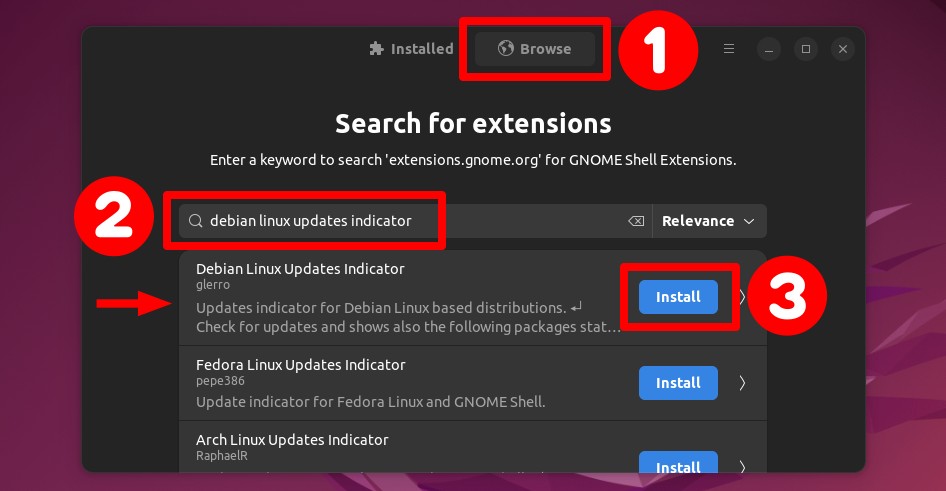Expand details chevron for Arch Linux Updates Indicator
Screen dimensions: 946x491
743,467
